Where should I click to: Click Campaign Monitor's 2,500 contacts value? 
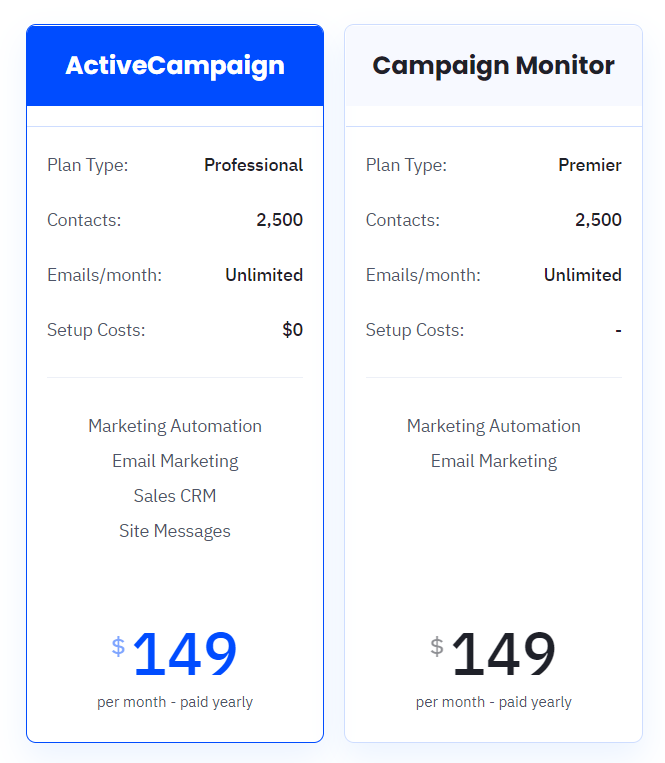click(598, 220)
